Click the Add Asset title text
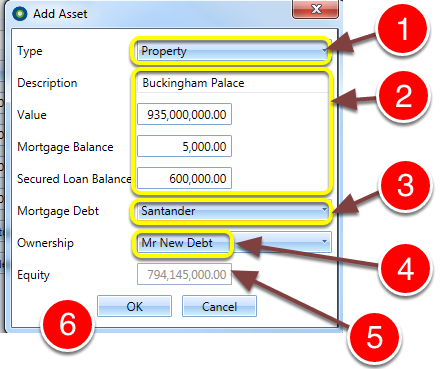Viewport: 440px width, 369px height. (60, 14)
